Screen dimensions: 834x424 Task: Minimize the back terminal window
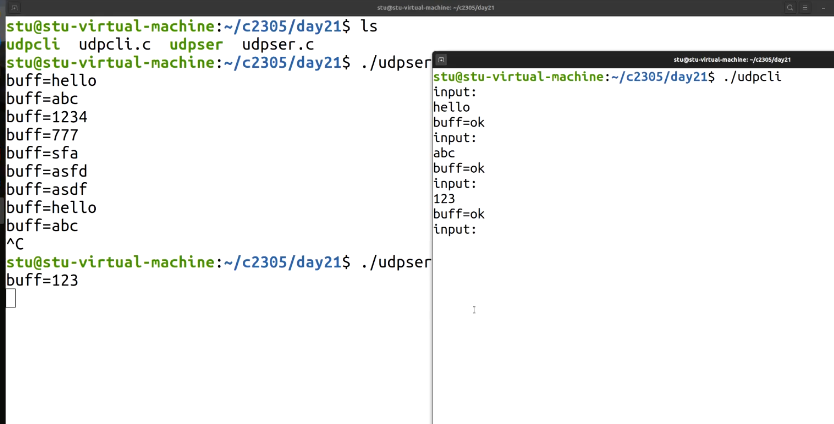coord(823,7)
